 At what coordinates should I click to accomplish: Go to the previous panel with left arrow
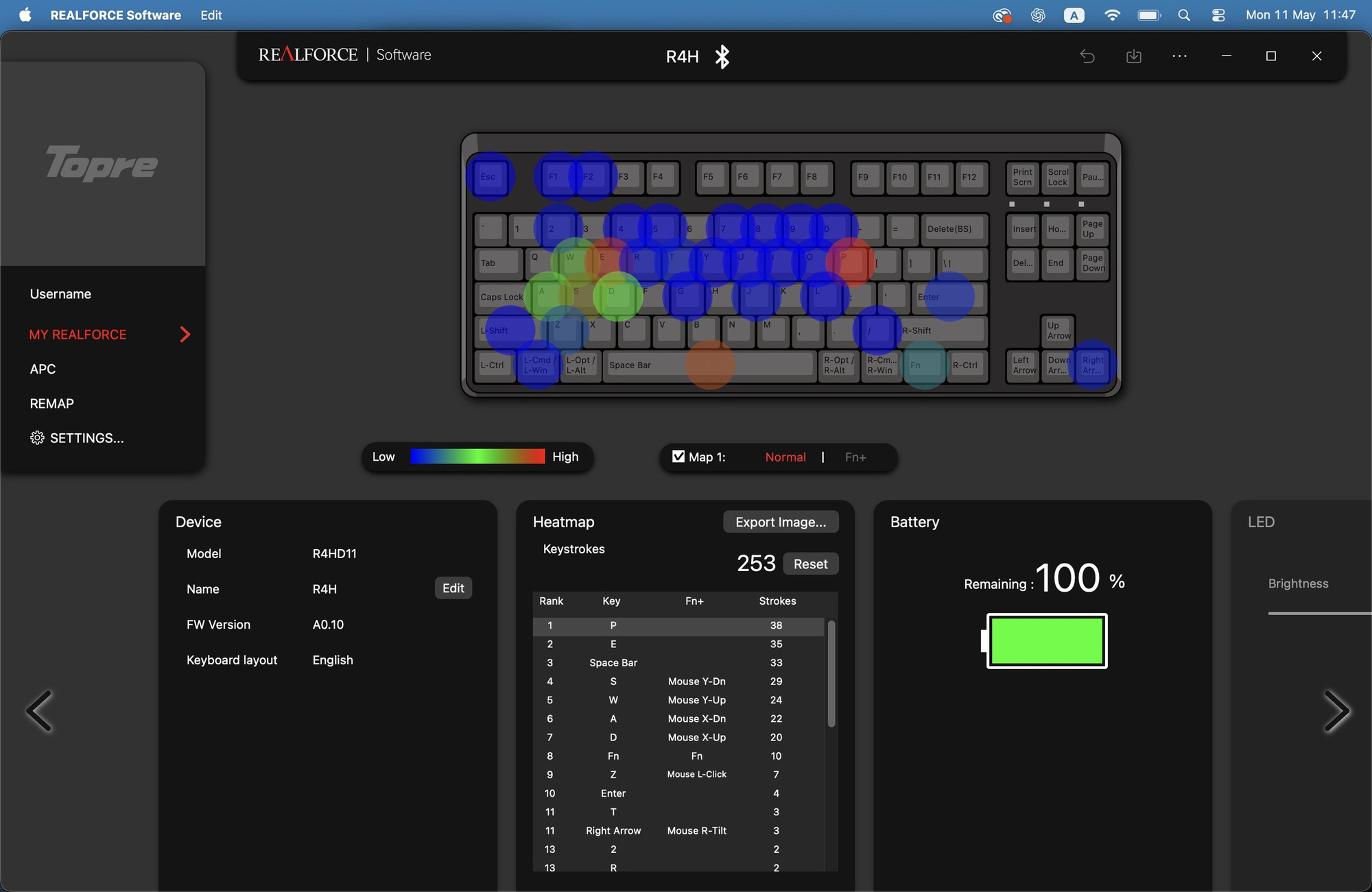click(39, 711)
